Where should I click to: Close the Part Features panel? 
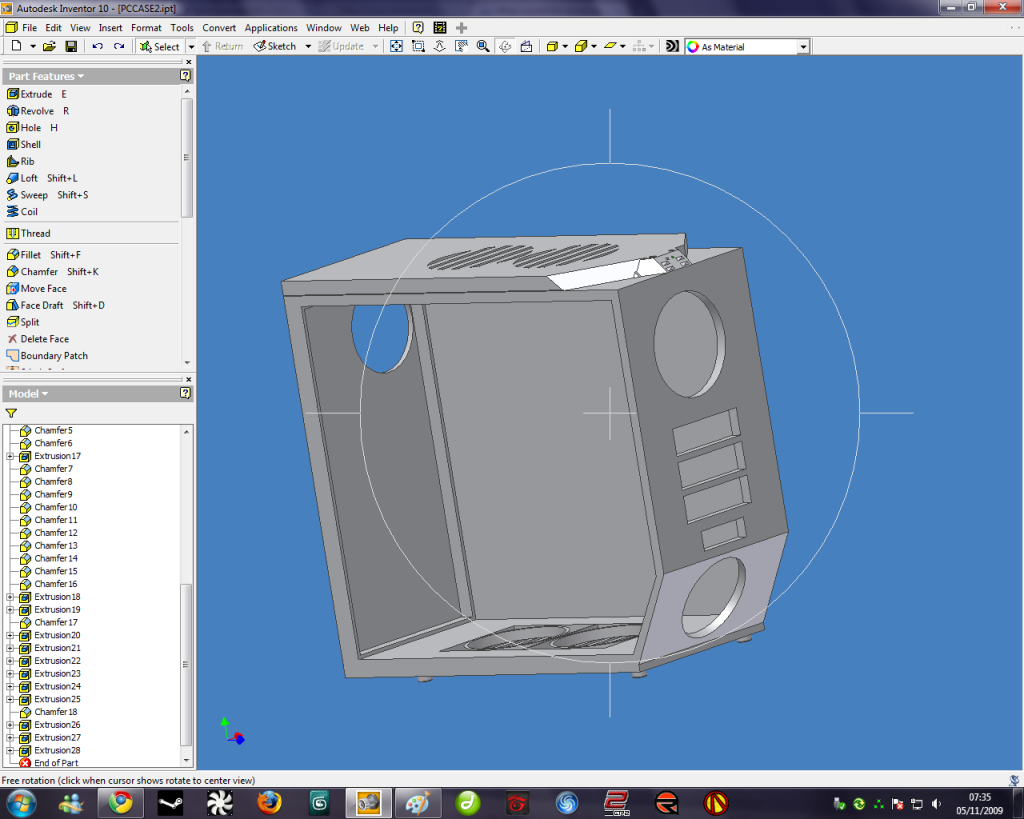(189, 62)
